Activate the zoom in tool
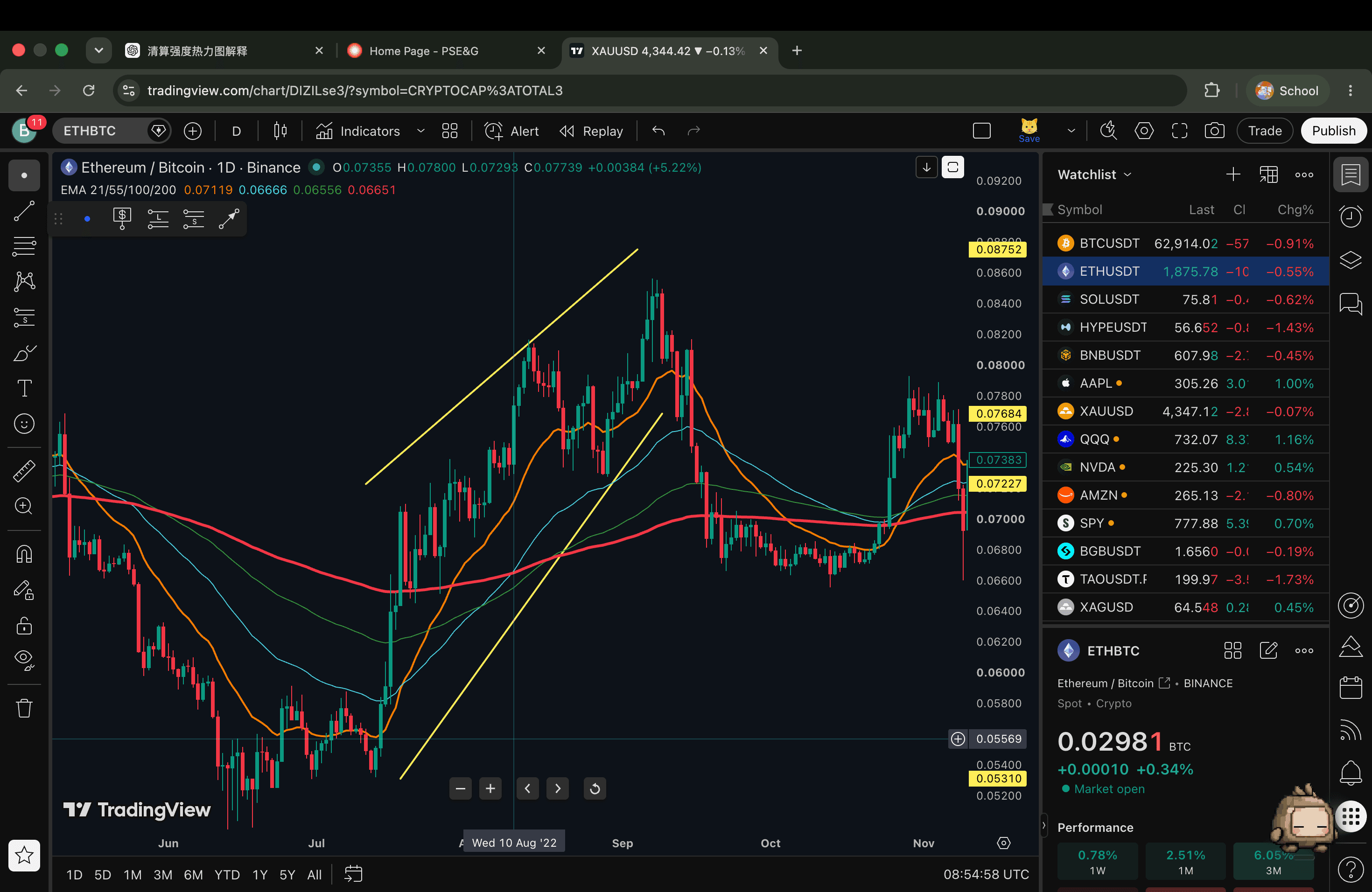1372x892 pixels. tap(24, 506)
